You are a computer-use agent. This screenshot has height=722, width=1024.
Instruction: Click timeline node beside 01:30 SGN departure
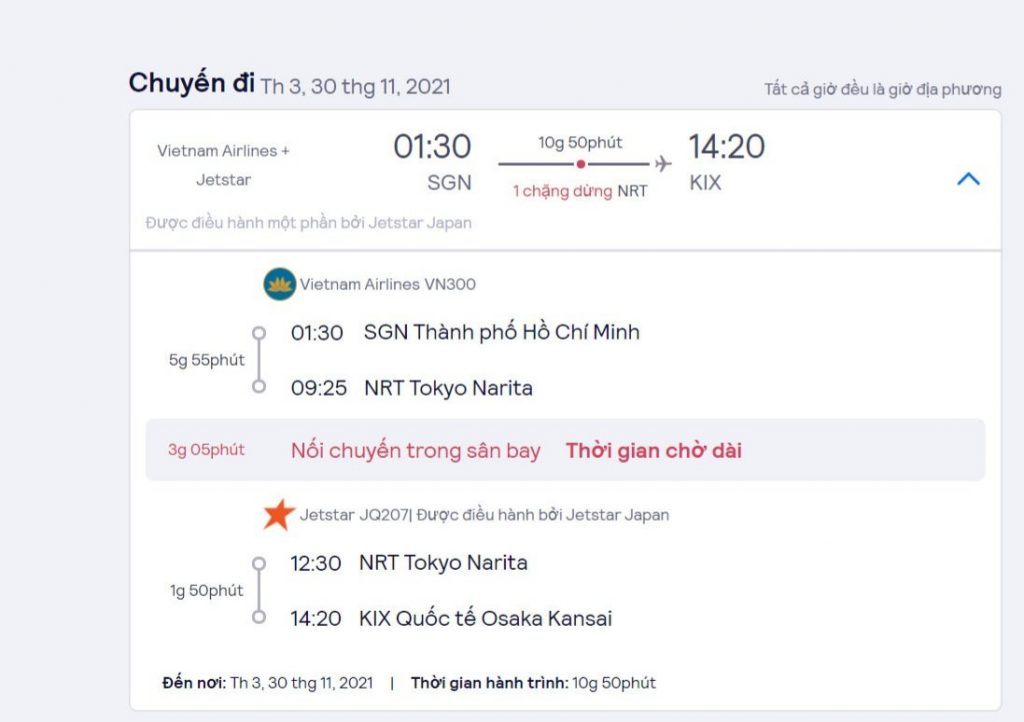coord(259,333)
